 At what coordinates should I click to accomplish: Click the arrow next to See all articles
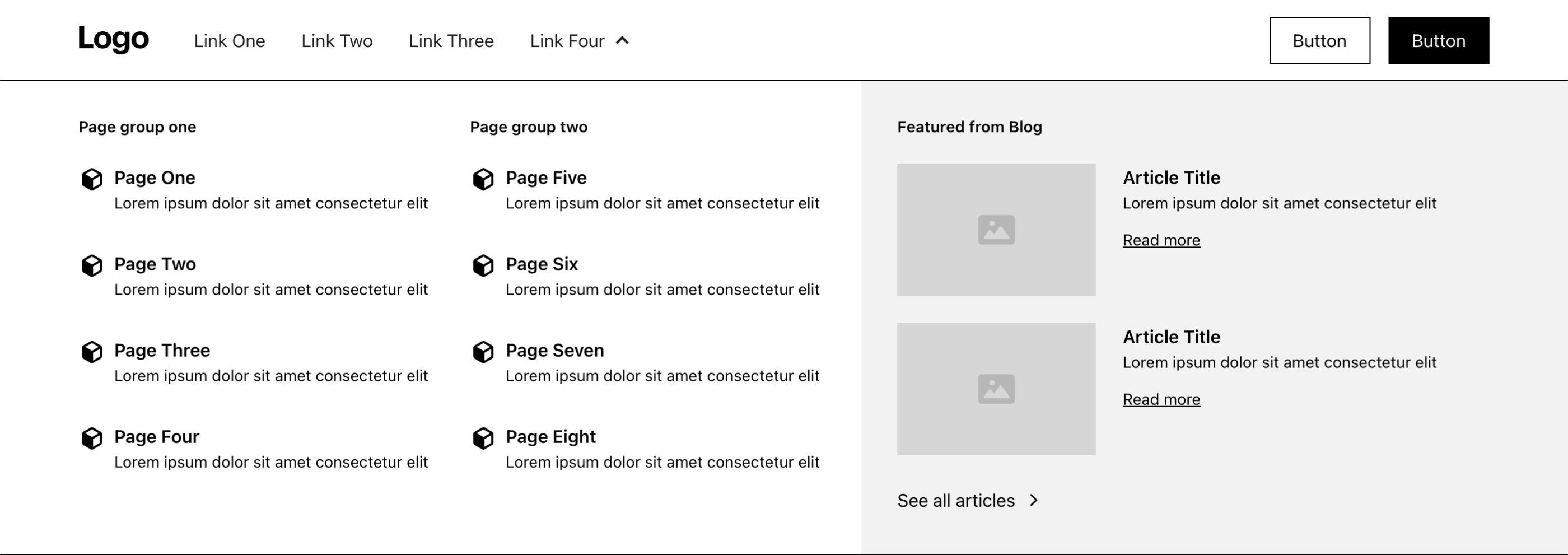(x=1034, y=500)
